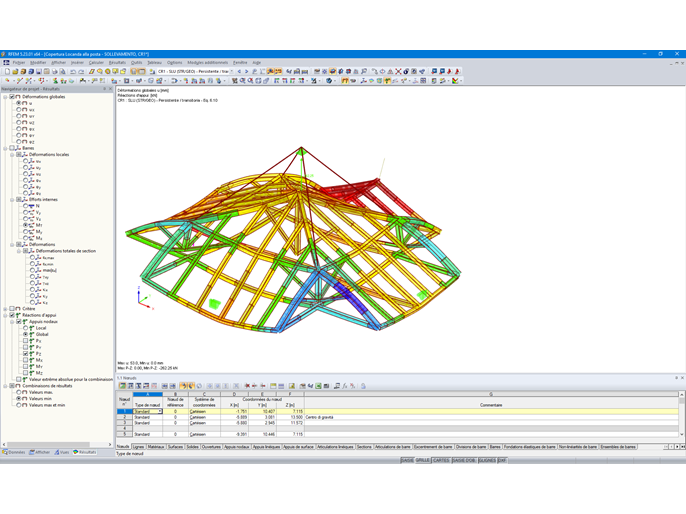Click the navigator horizontal scrollbar
Screen dimensions: 686x514
click(x=48, y=444)
